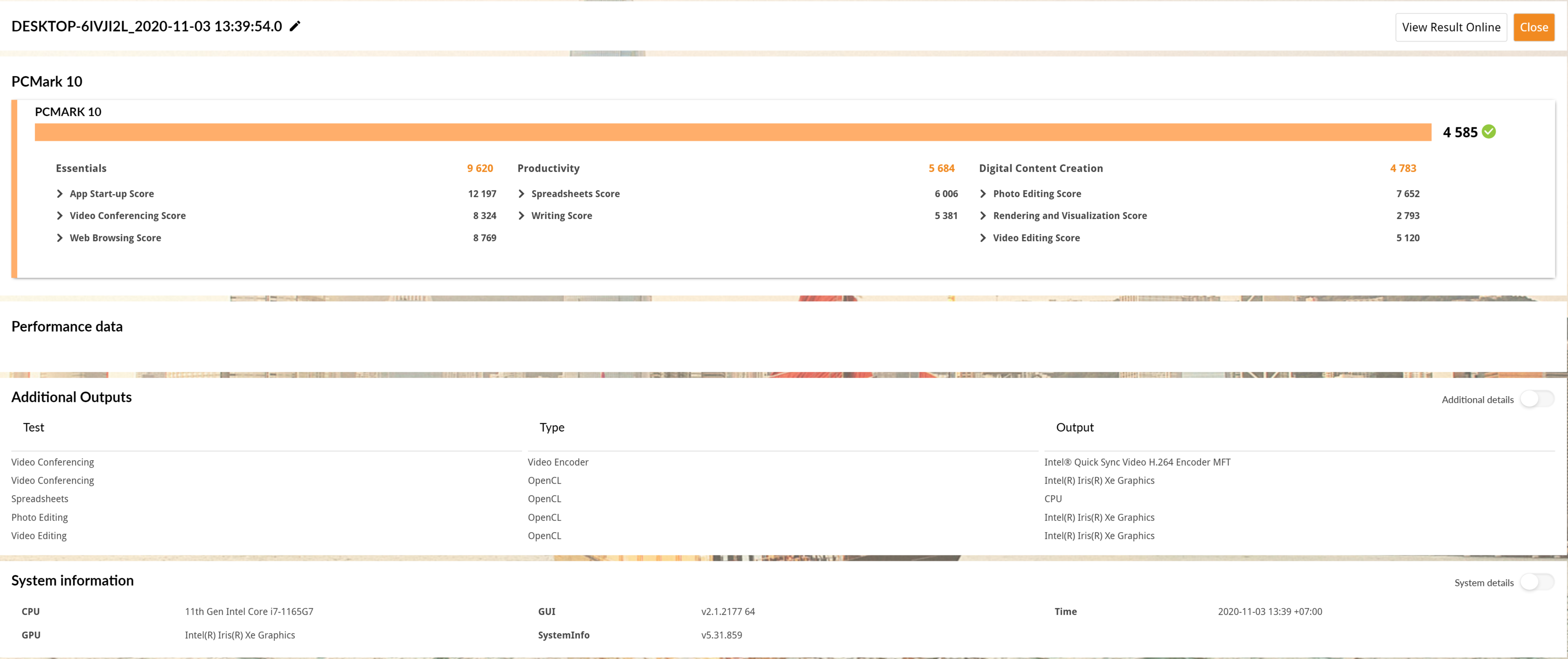
Task: Click the result title DESKTOP-6IVJI2L
Action: click(x=147, y=26)
